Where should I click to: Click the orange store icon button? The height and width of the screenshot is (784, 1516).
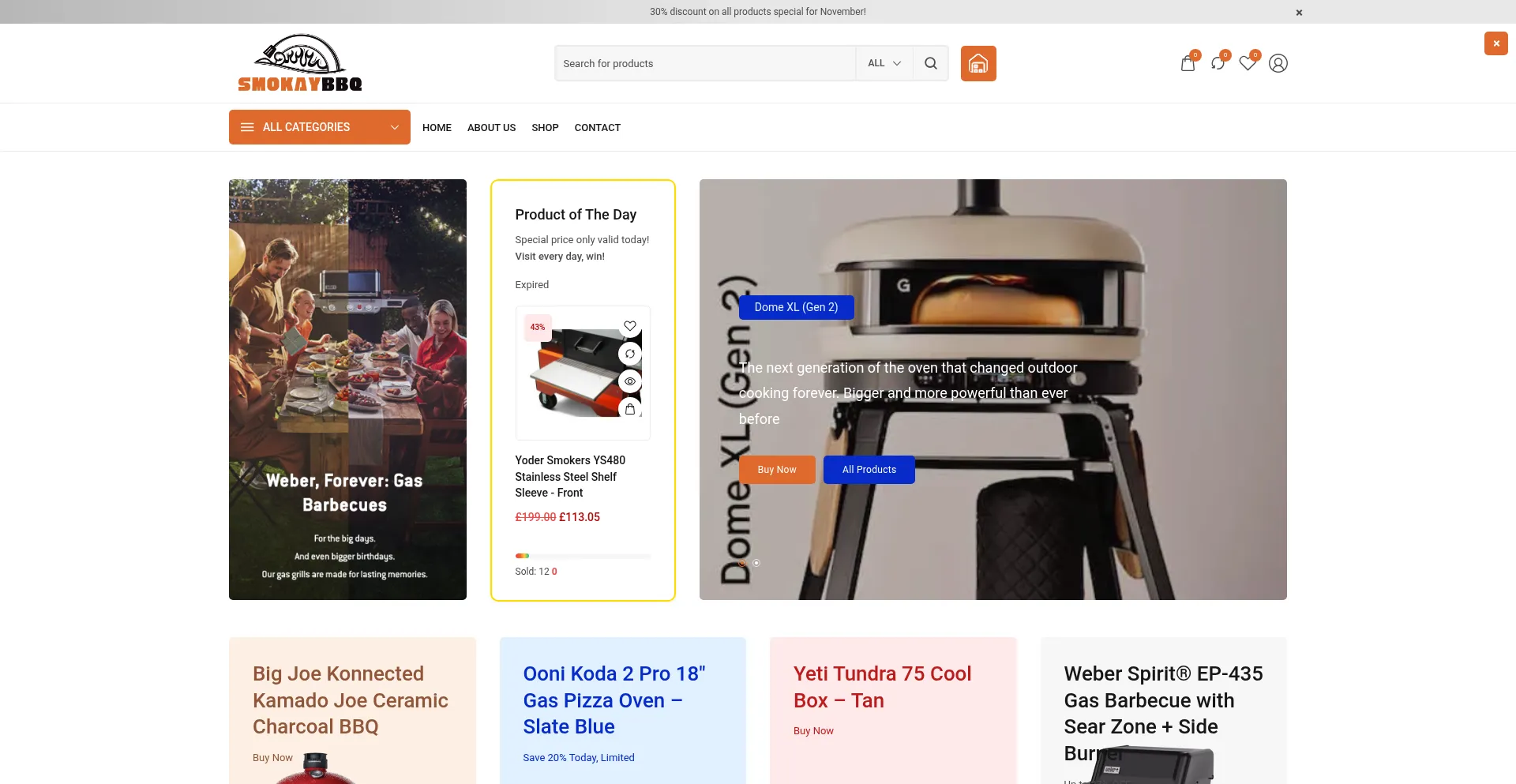click(x=978, y=63)
